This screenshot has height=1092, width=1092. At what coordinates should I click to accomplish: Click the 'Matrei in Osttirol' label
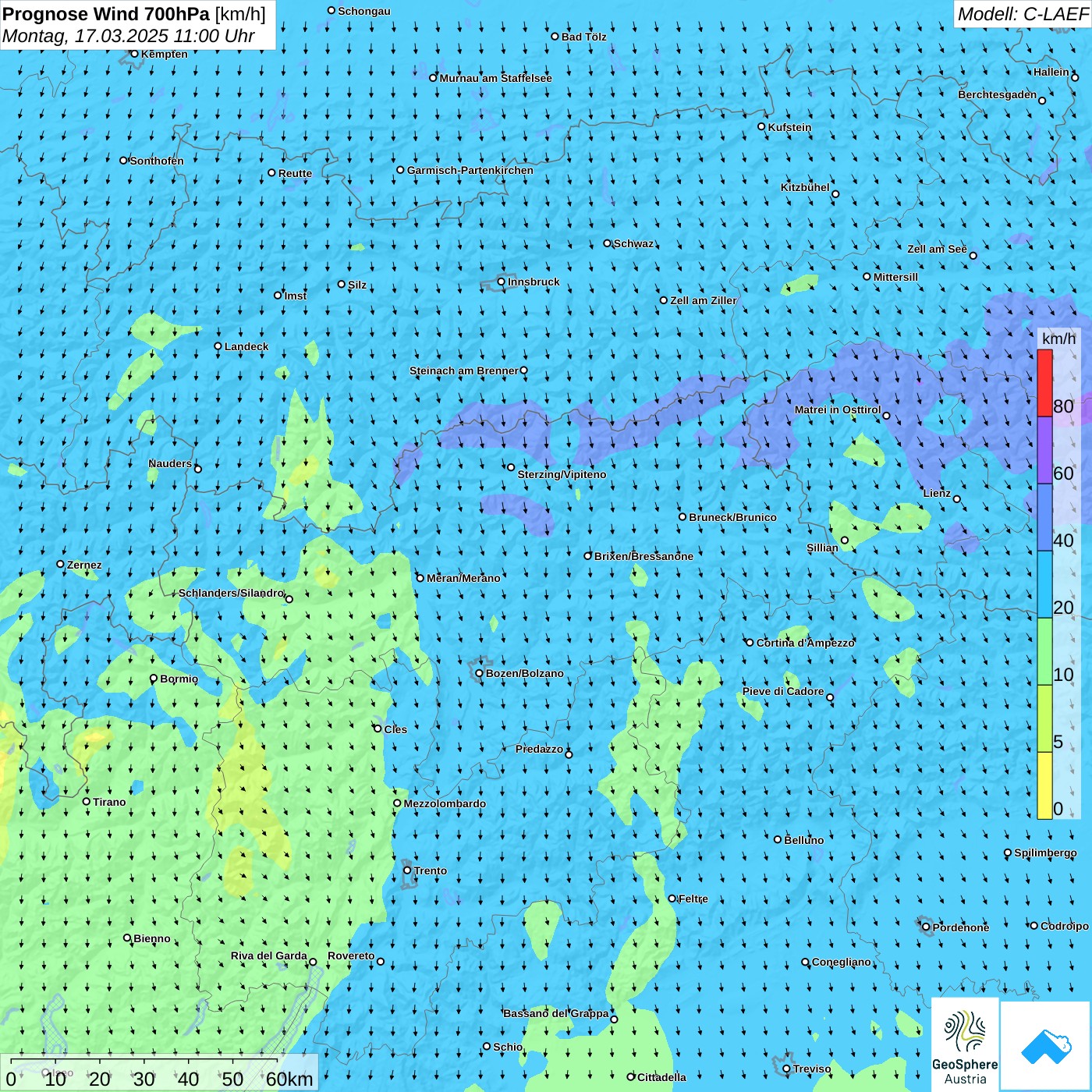coord(838,409)
